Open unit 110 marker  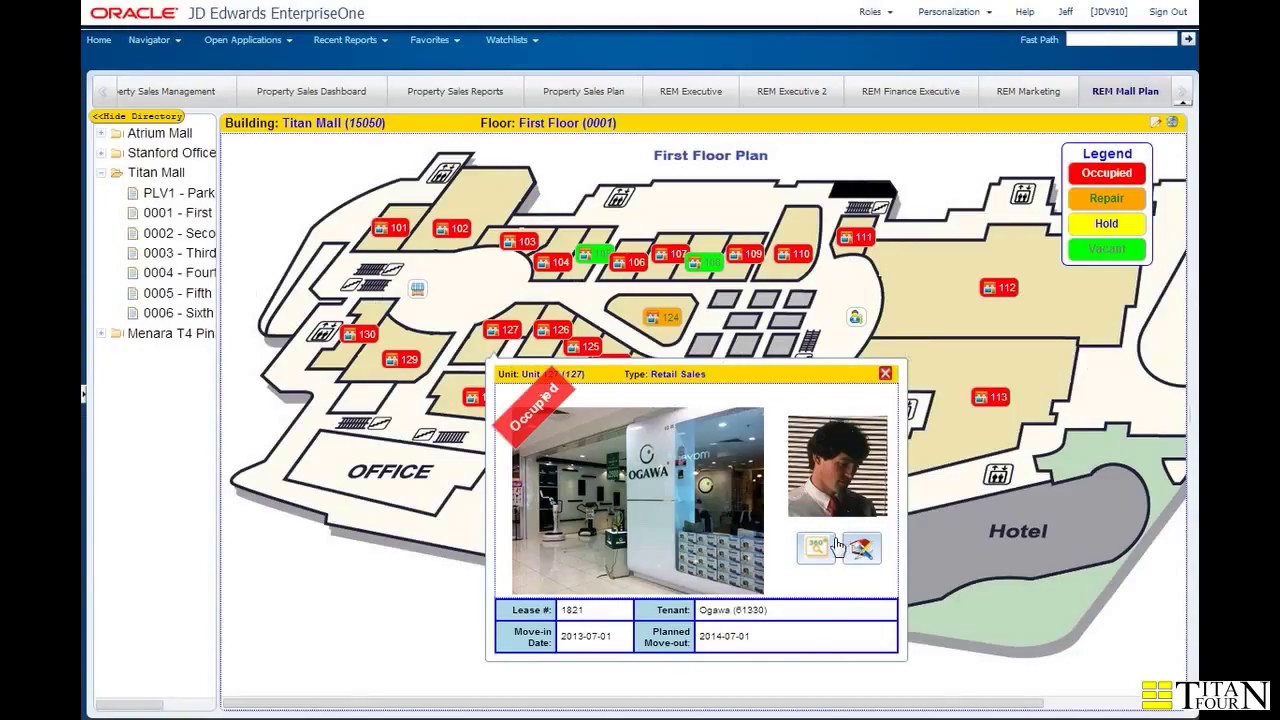pyautogui.click(x=792, y=254)
